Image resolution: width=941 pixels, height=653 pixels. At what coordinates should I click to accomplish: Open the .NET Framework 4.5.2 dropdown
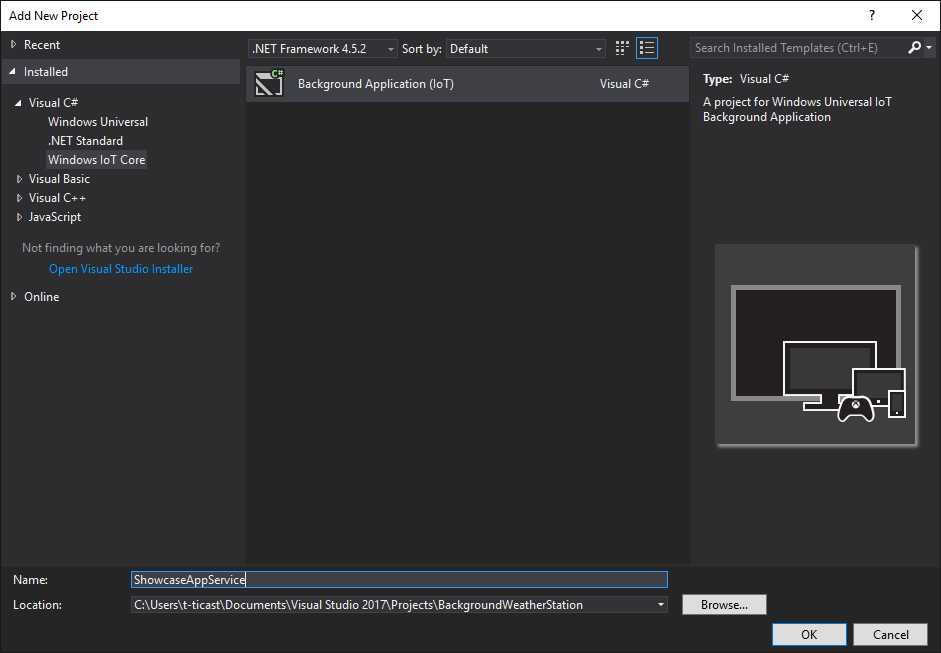[390, 47]
